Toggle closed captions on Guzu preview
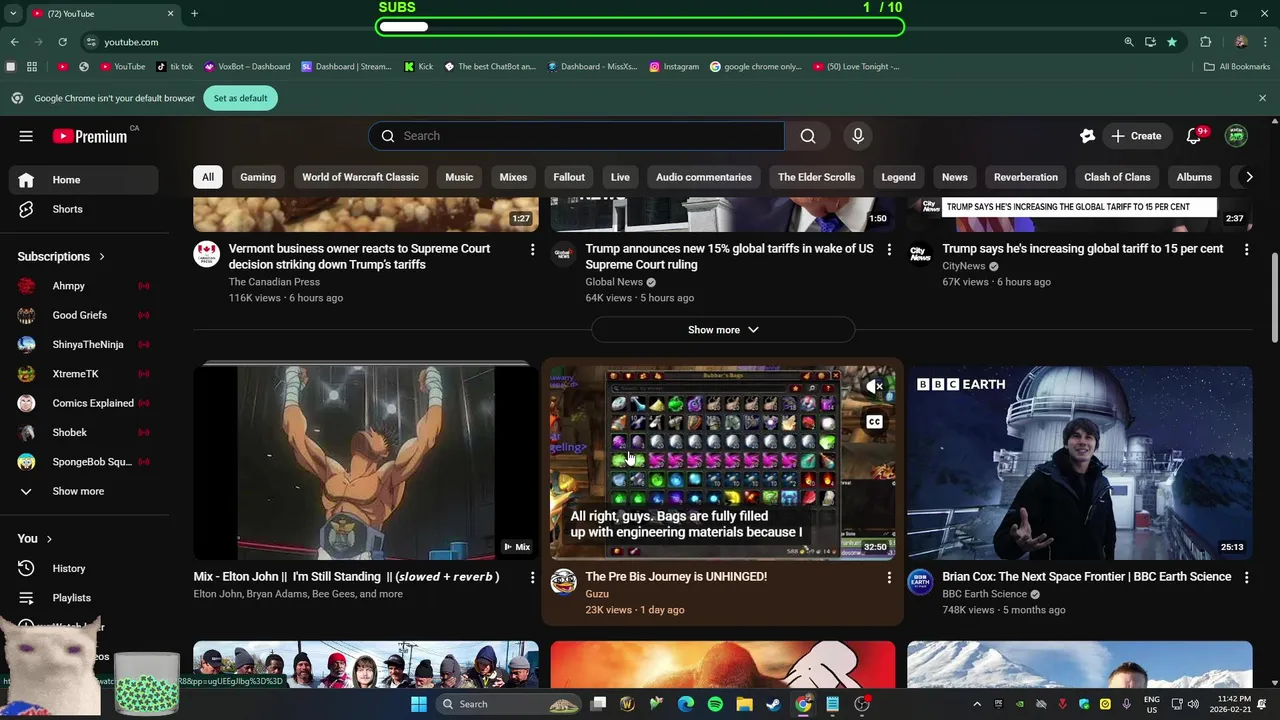Viewport: 1280px width, 720px height. coord(874,422)
